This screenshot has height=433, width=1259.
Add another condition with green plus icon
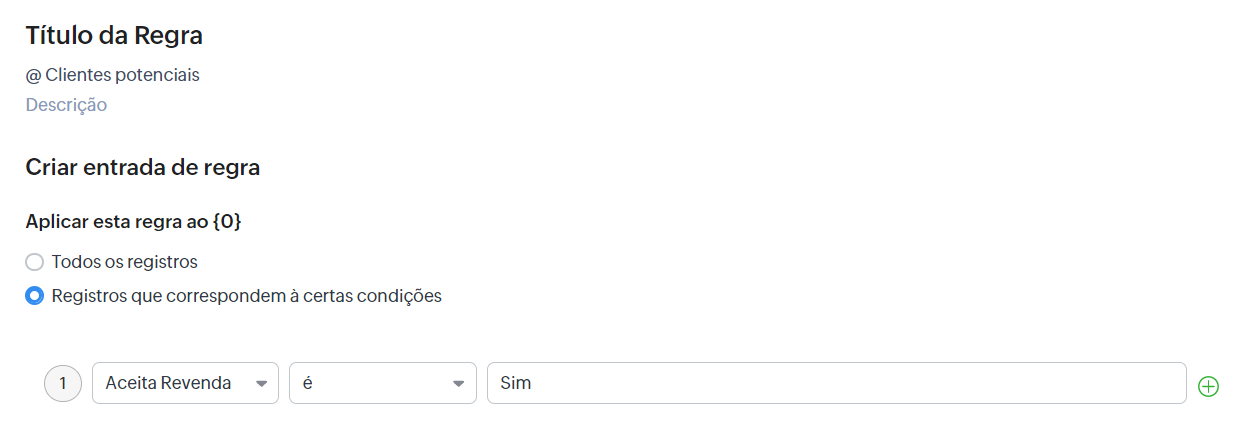(1208, 386)
